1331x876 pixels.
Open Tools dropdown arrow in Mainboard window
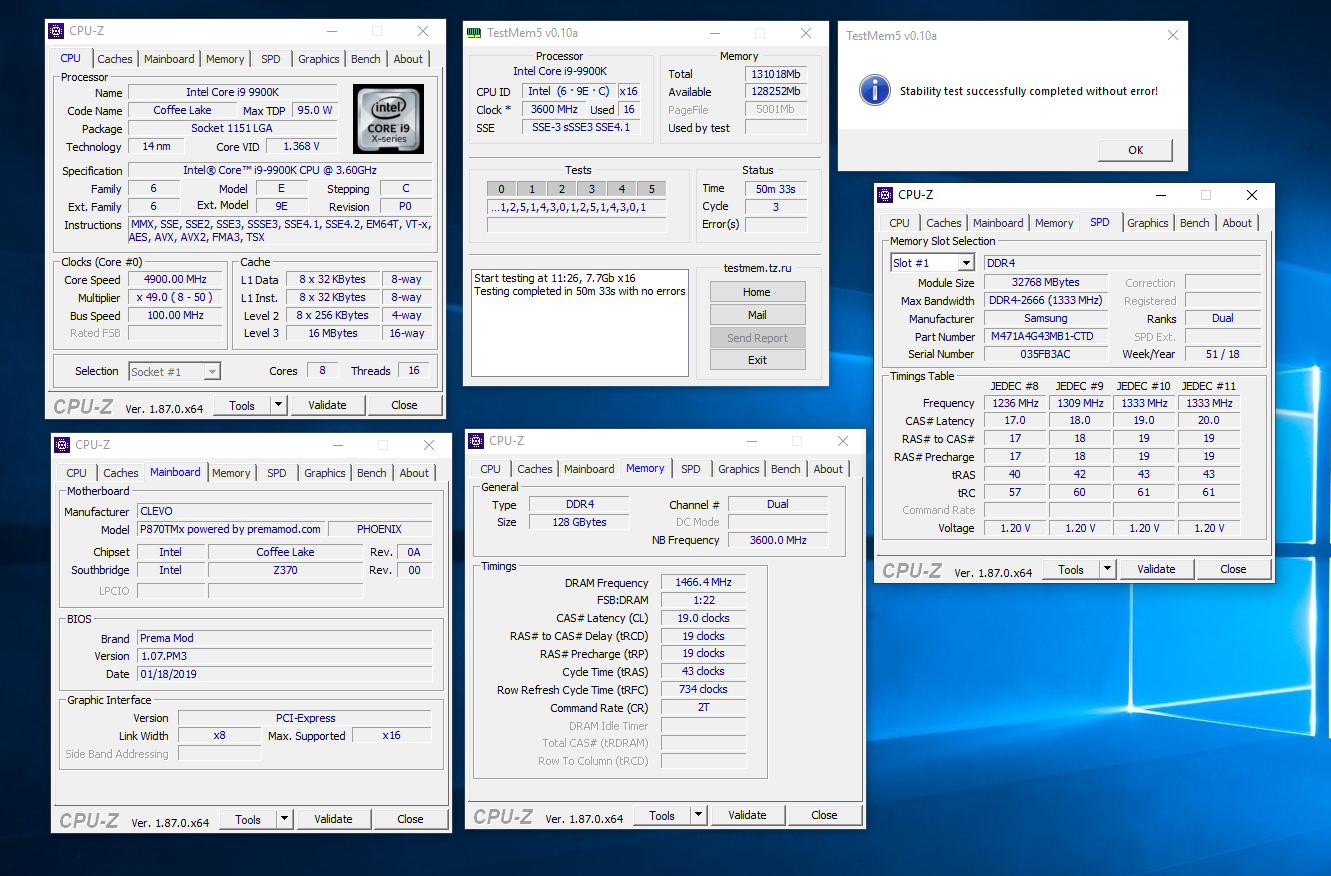tap(284, 819)
